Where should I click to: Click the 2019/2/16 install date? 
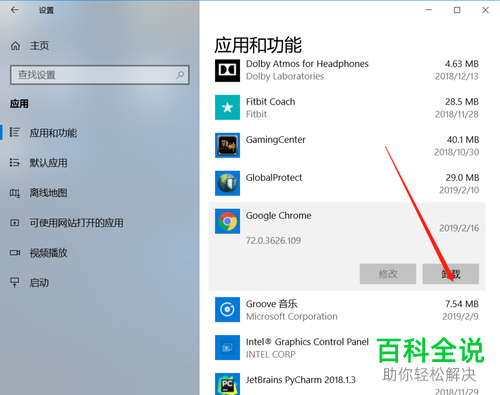tap(459, 228)
